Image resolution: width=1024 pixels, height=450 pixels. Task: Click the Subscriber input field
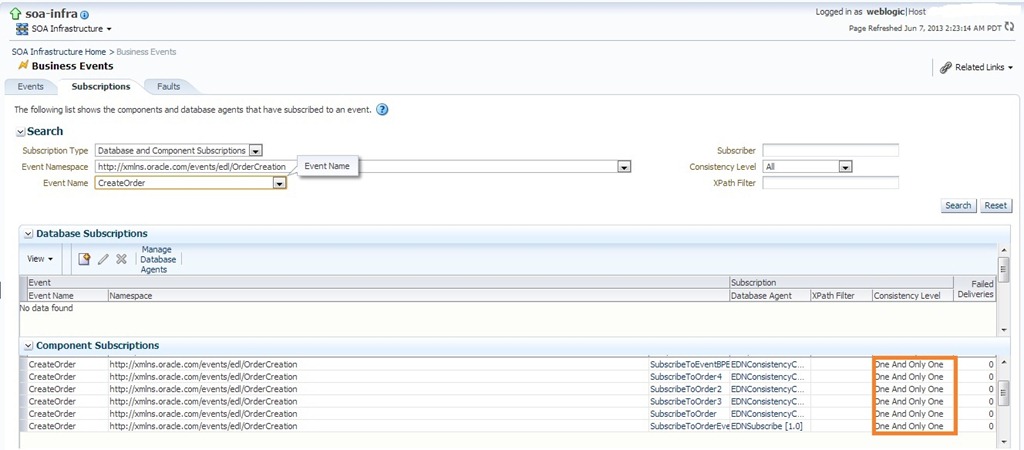830,150
